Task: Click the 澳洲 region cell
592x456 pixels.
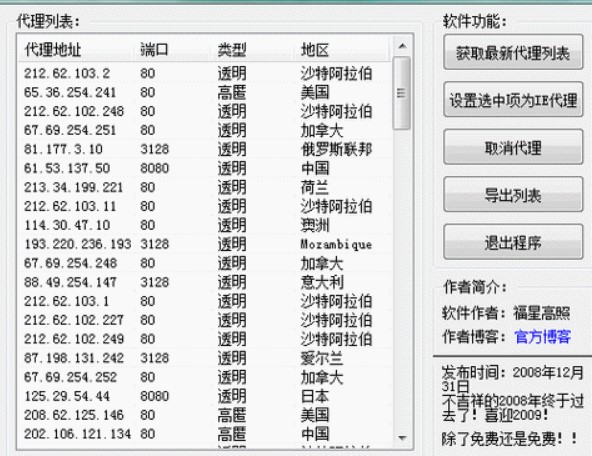Action: coord(315,225)
